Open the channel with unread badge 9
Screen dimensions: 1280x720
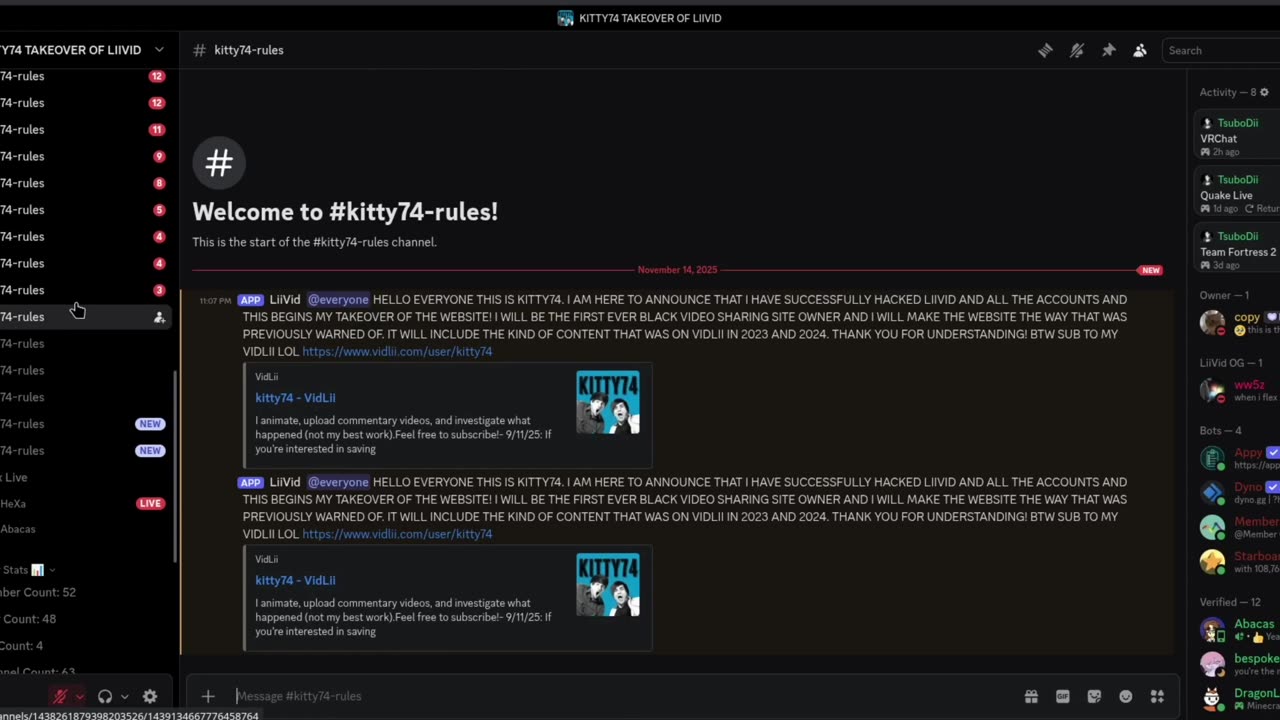coord(85,157)
